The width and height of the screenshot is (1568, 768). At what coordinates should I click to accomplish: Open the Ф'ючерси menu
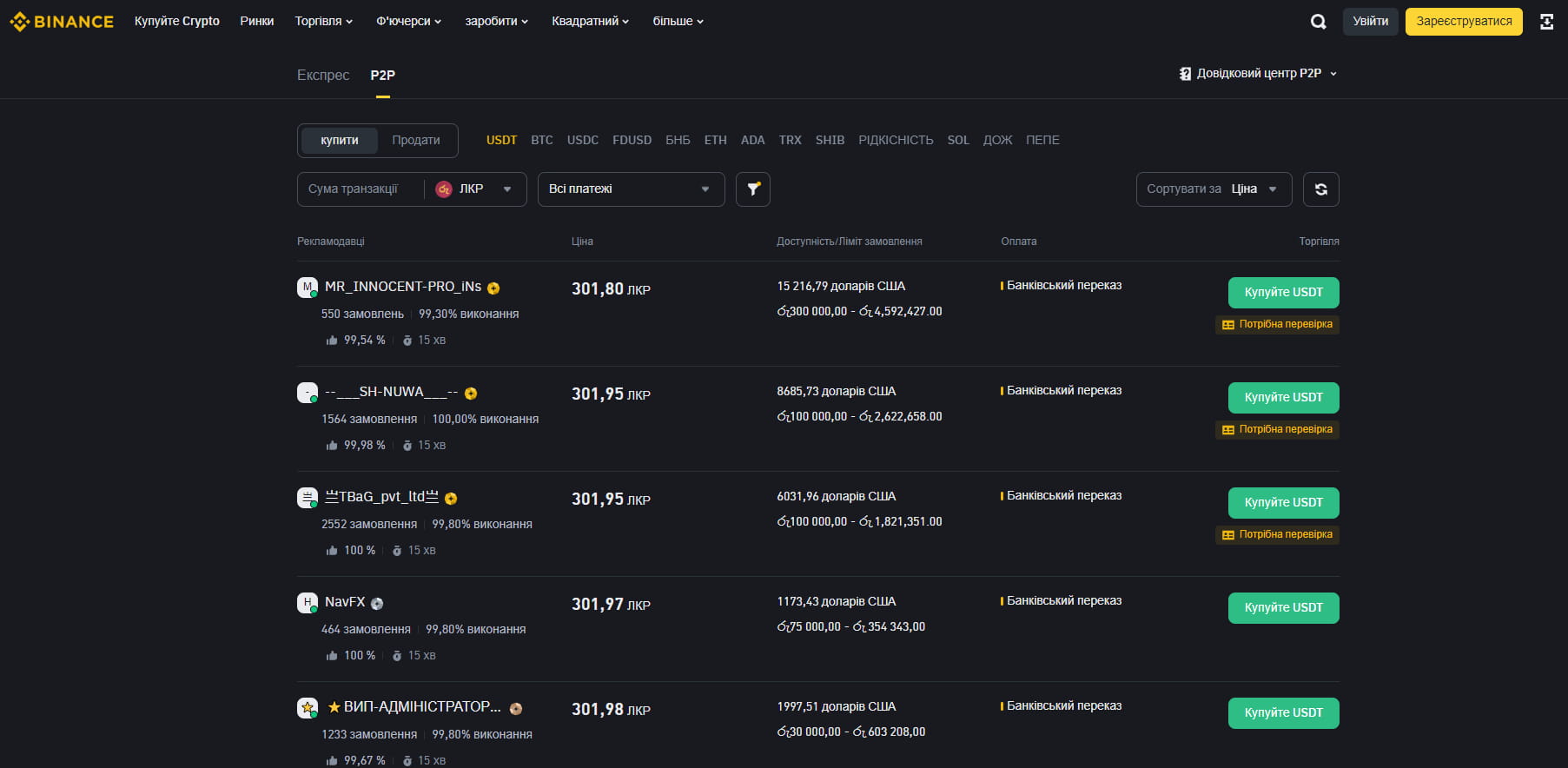[408, 22]
